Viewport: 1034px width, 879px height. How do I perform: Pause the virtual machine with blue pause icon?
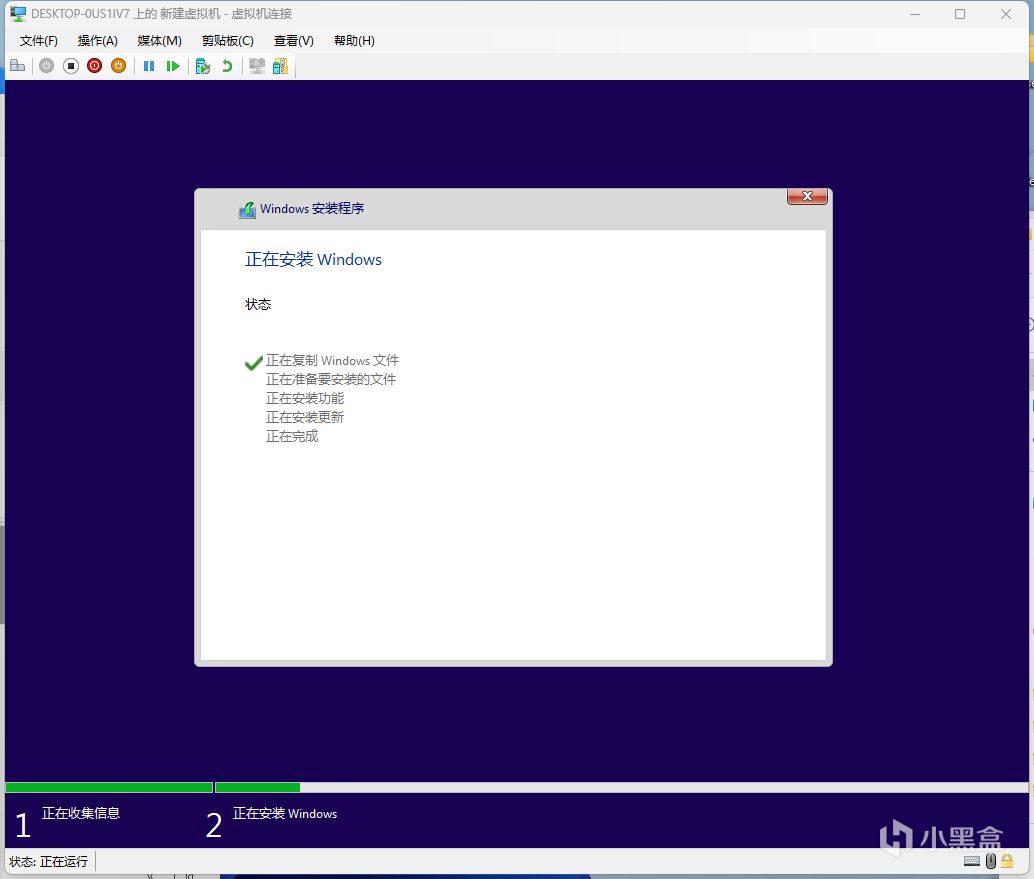149,66
